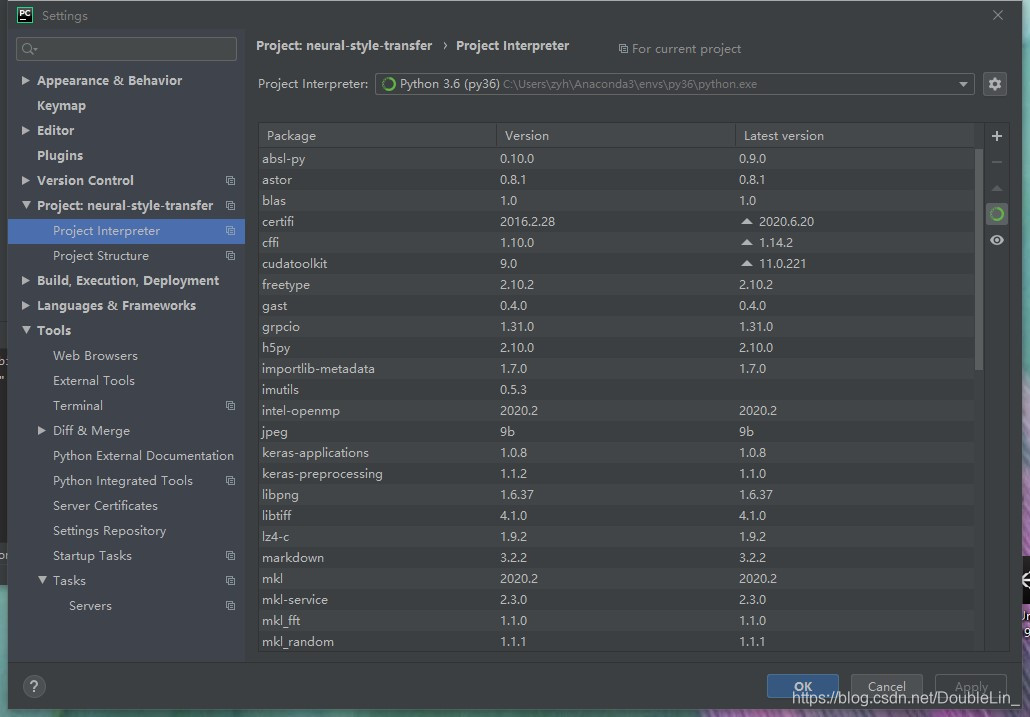Select the grpcio package row
This screenshot has width=1030, height=717.
pyautogui.click(x=617, y=326)
